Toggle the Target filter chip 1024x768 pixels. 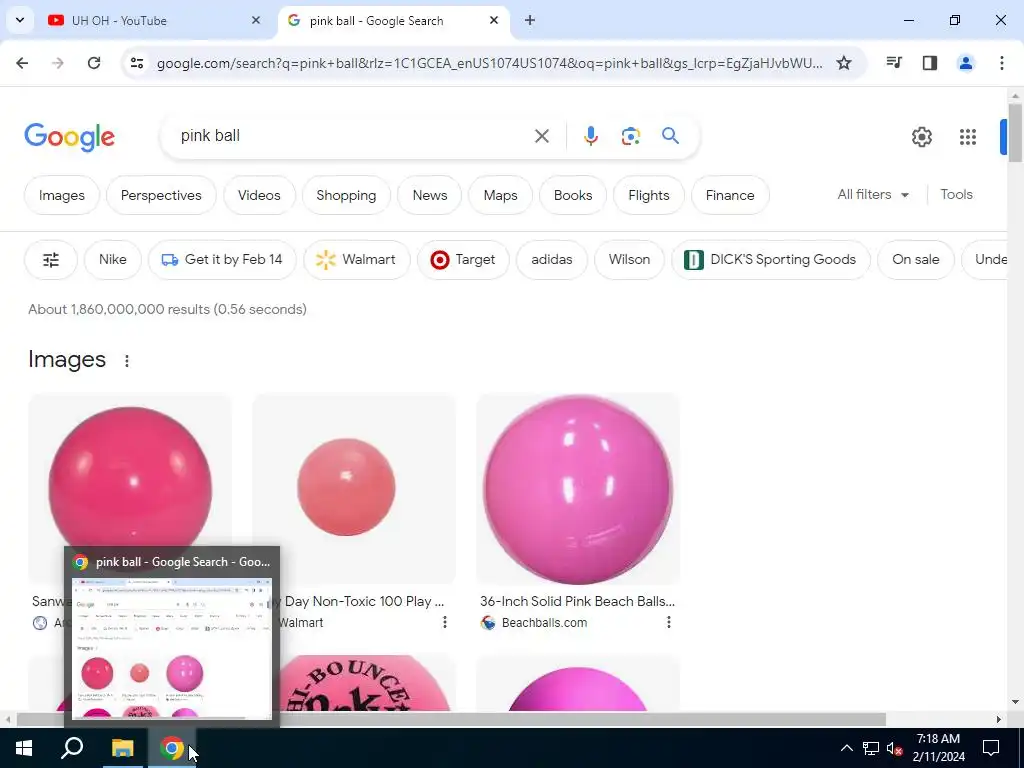point(463,260)
